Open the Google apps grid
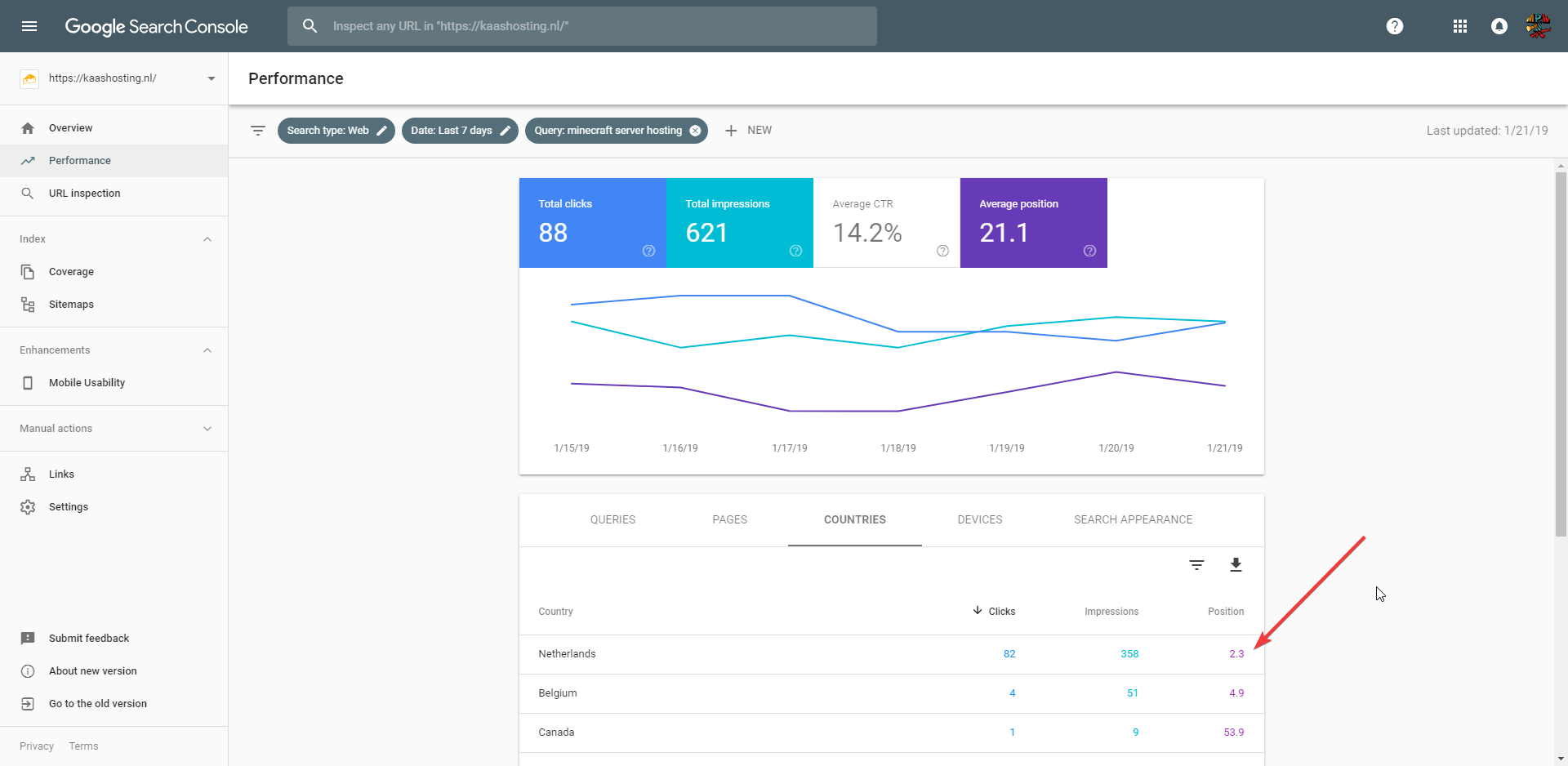This screenshot has height=766, width=1568. tap(1460, 26)
